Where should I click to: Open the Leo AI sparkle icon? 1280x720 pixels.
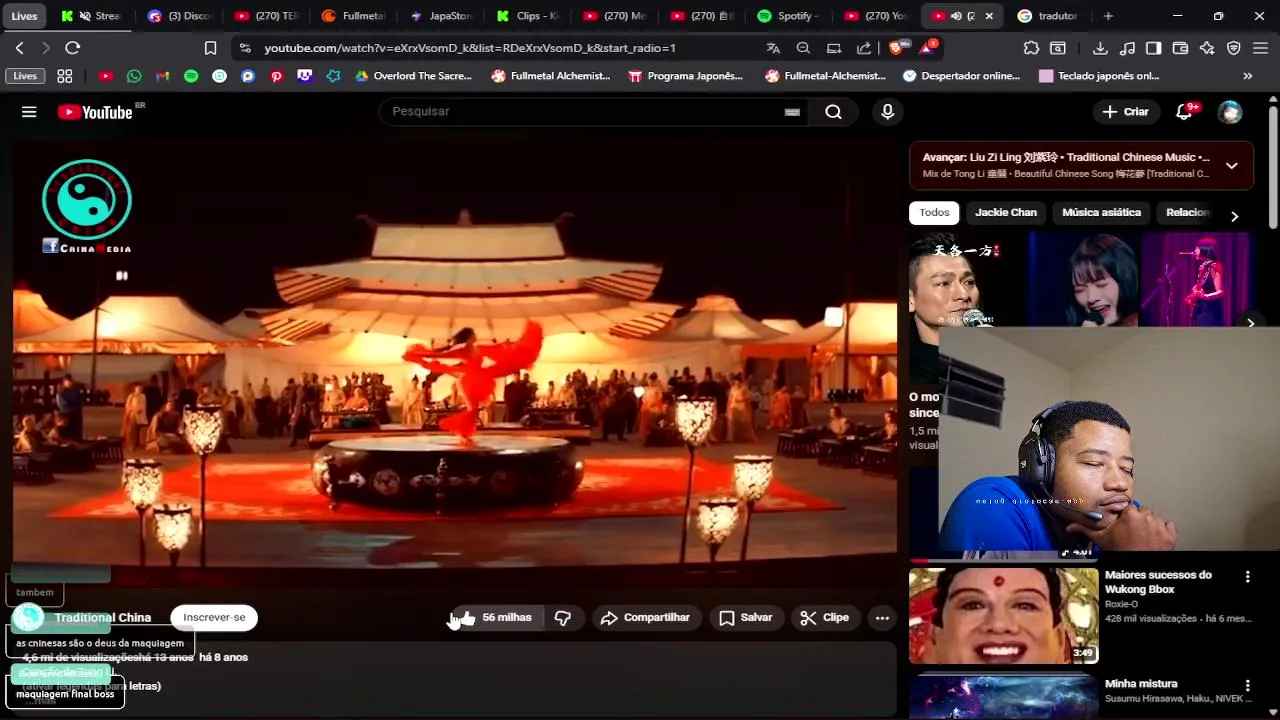pos(1207,48)
